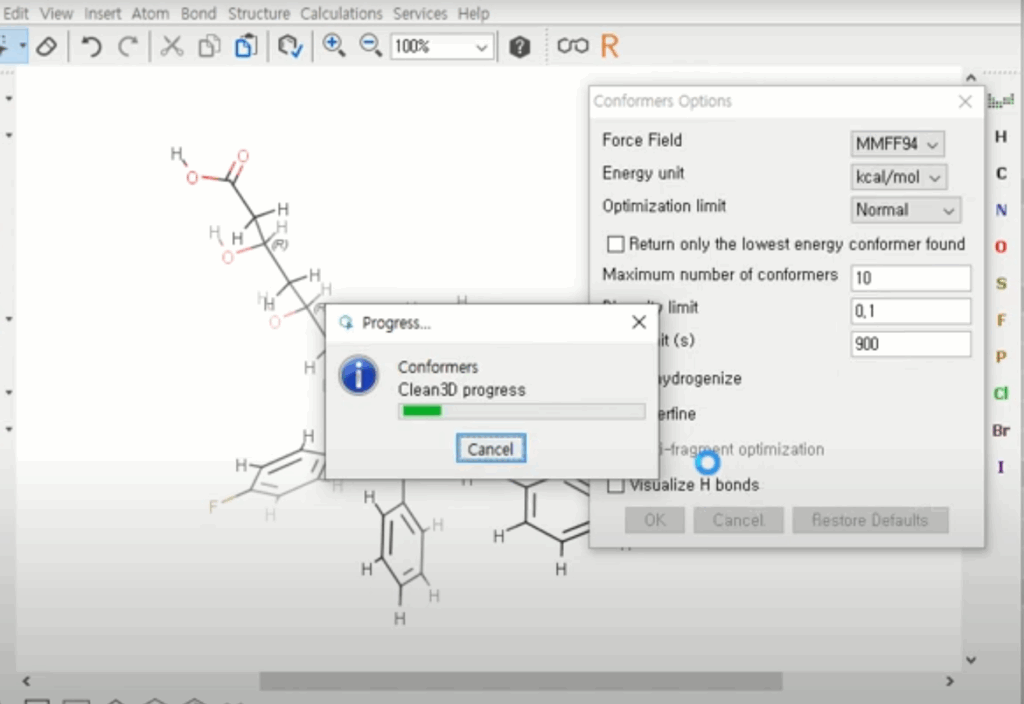Click the "Optimization limit" label
This screenshot has width=1024, height=704.
click(x=664, y=206)
